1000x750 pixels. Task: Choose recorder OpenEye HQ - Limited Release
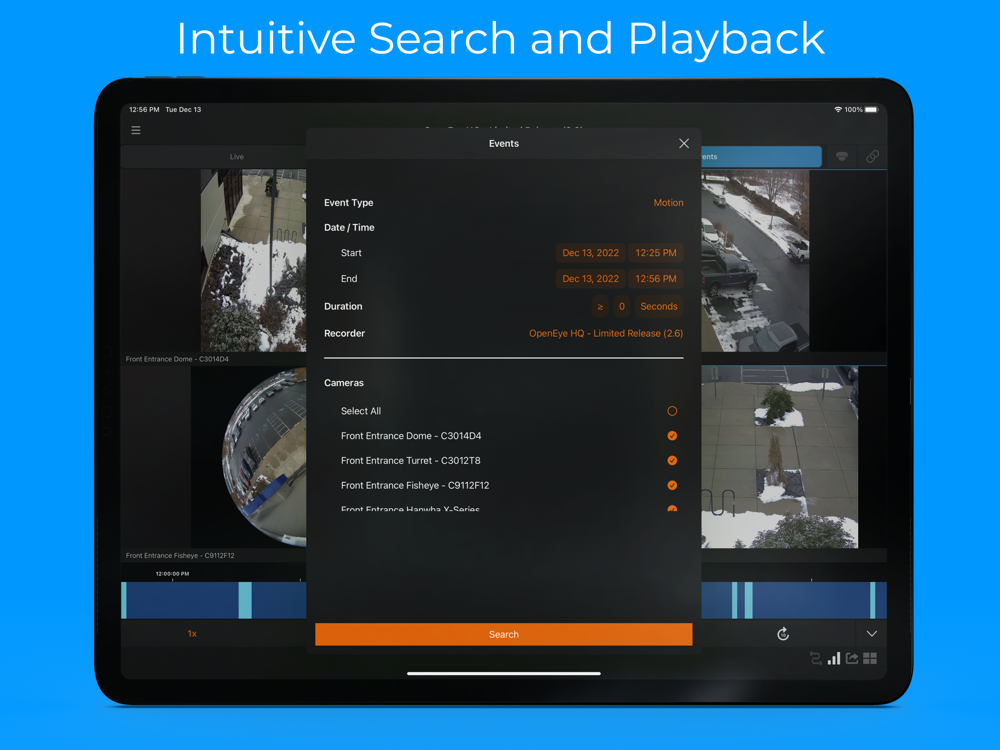606,334
